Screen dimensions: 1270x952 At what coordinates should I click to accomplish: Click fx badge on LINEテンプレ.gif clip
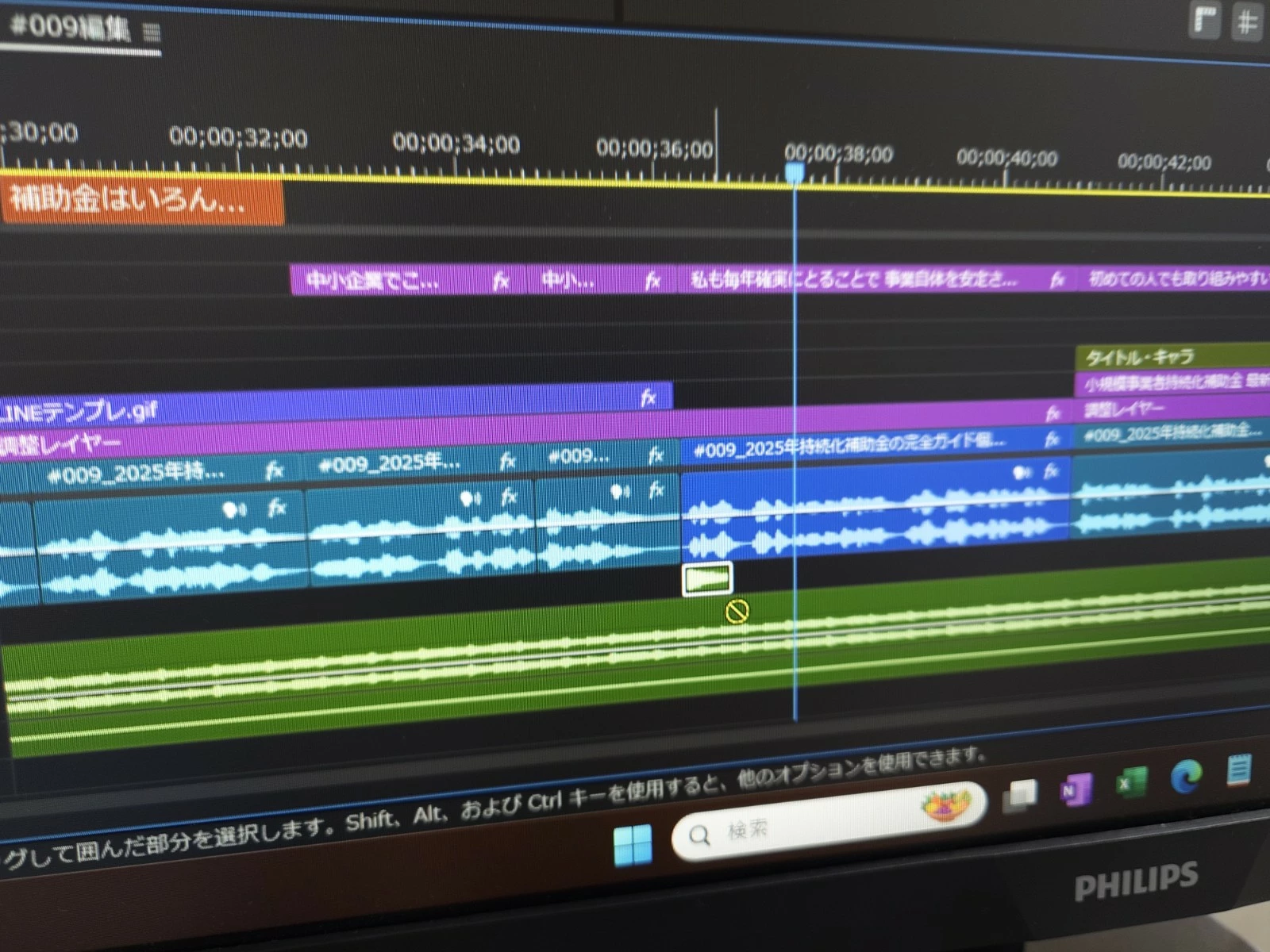click(x=649, y=397)
